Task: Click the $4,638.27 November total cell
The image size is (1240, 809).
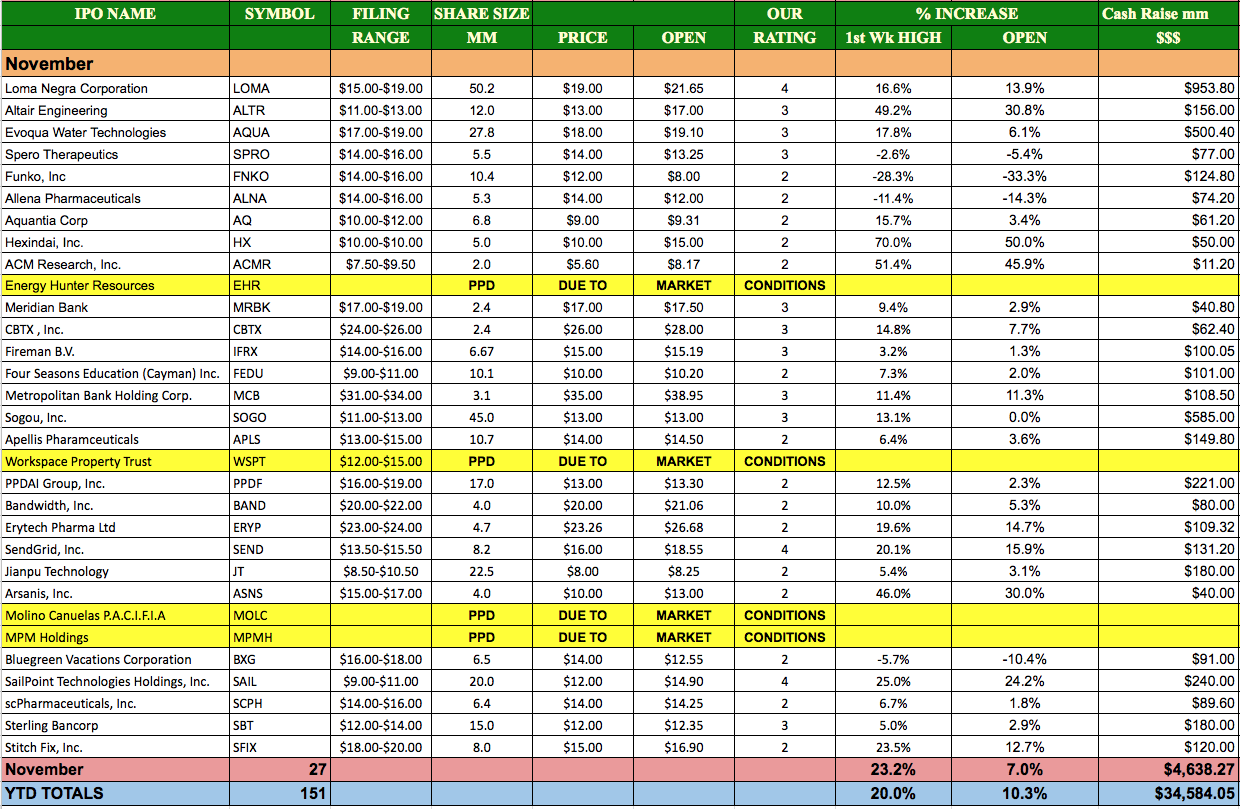Action: (1169, 770)
